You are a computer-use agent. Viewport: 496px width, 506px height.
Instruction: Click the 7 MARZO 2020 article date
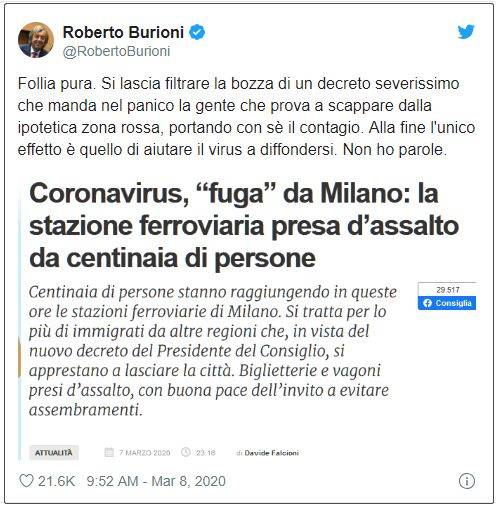tap(145, 453)
